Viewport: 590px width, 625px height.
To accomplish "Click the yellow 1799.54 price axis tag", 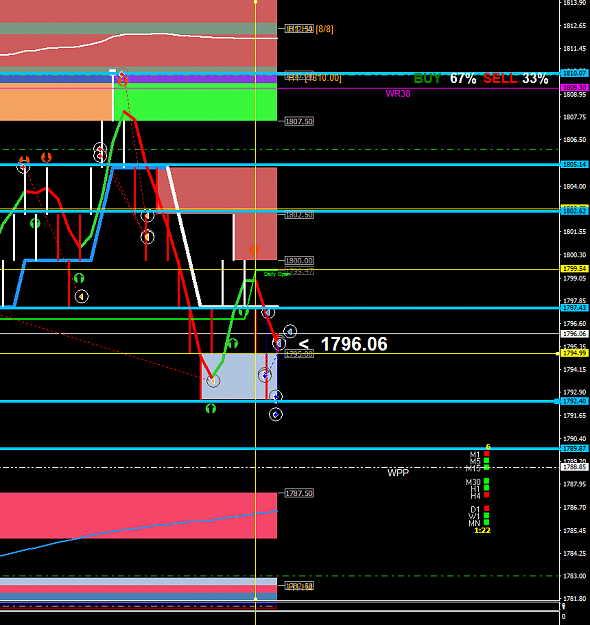I will pyautogui.click(x=574, y=269).
